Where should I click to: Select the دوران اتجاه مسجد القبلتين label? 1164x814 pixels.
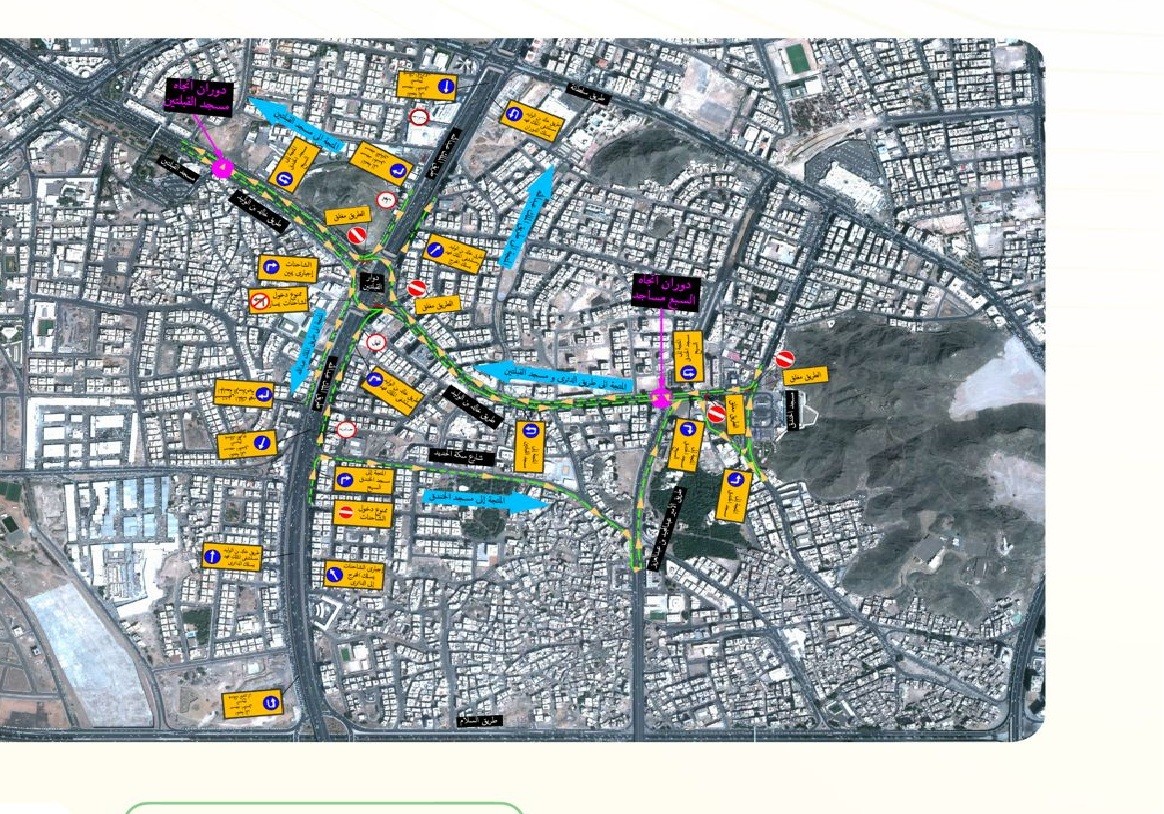199,97
